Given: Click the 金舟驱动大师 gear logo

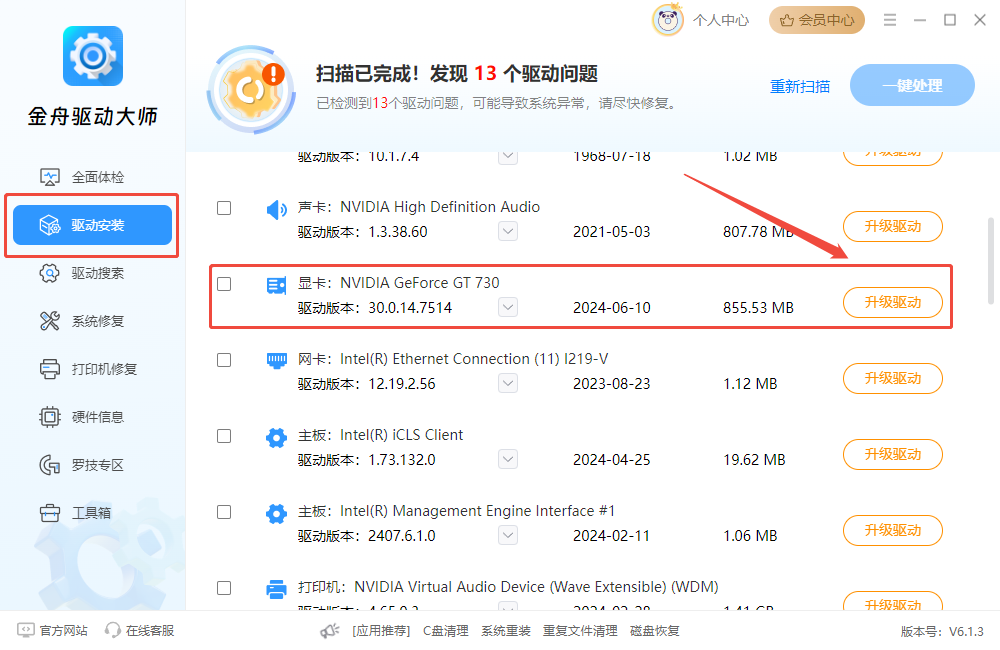Looking at the screenshot, I should [93, 56].
